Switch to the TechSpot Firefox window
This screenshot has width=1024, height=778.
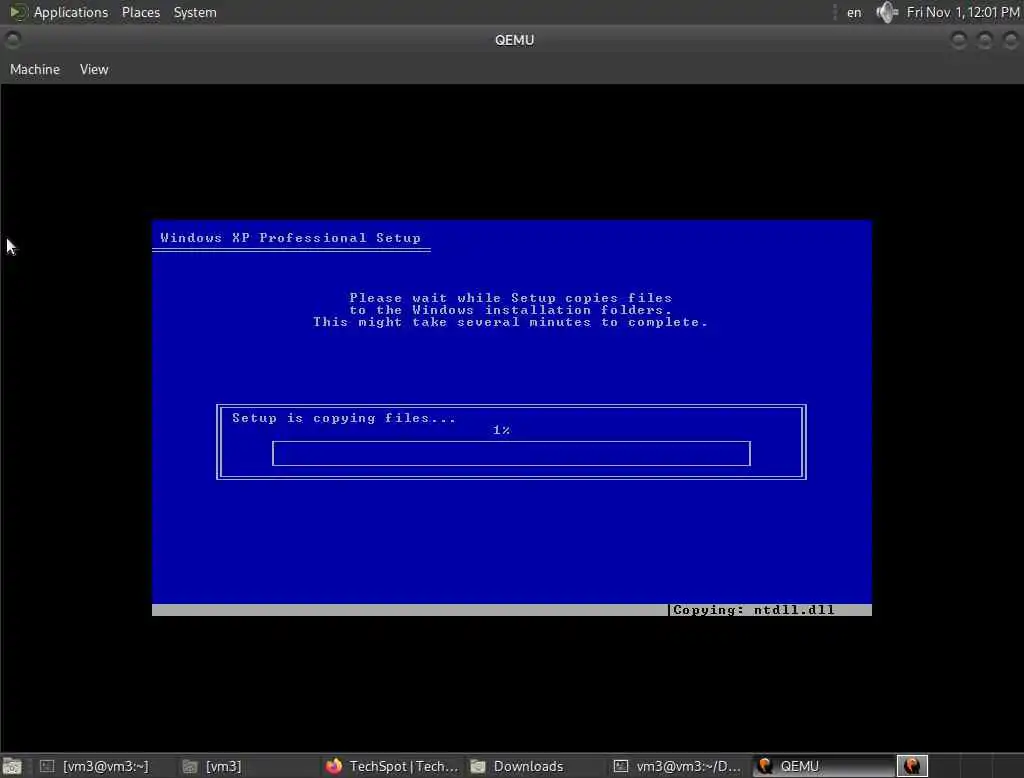(x=393, y=766)
